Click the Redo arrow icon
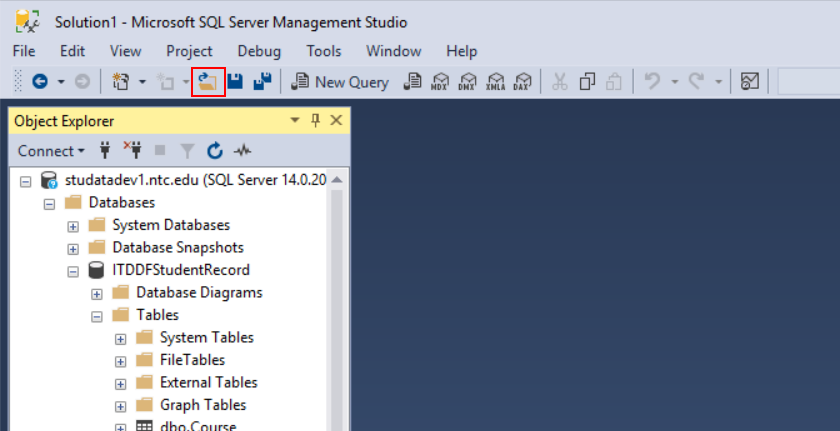This screenshot has width=840, height=431. click(x=696, y=82)
